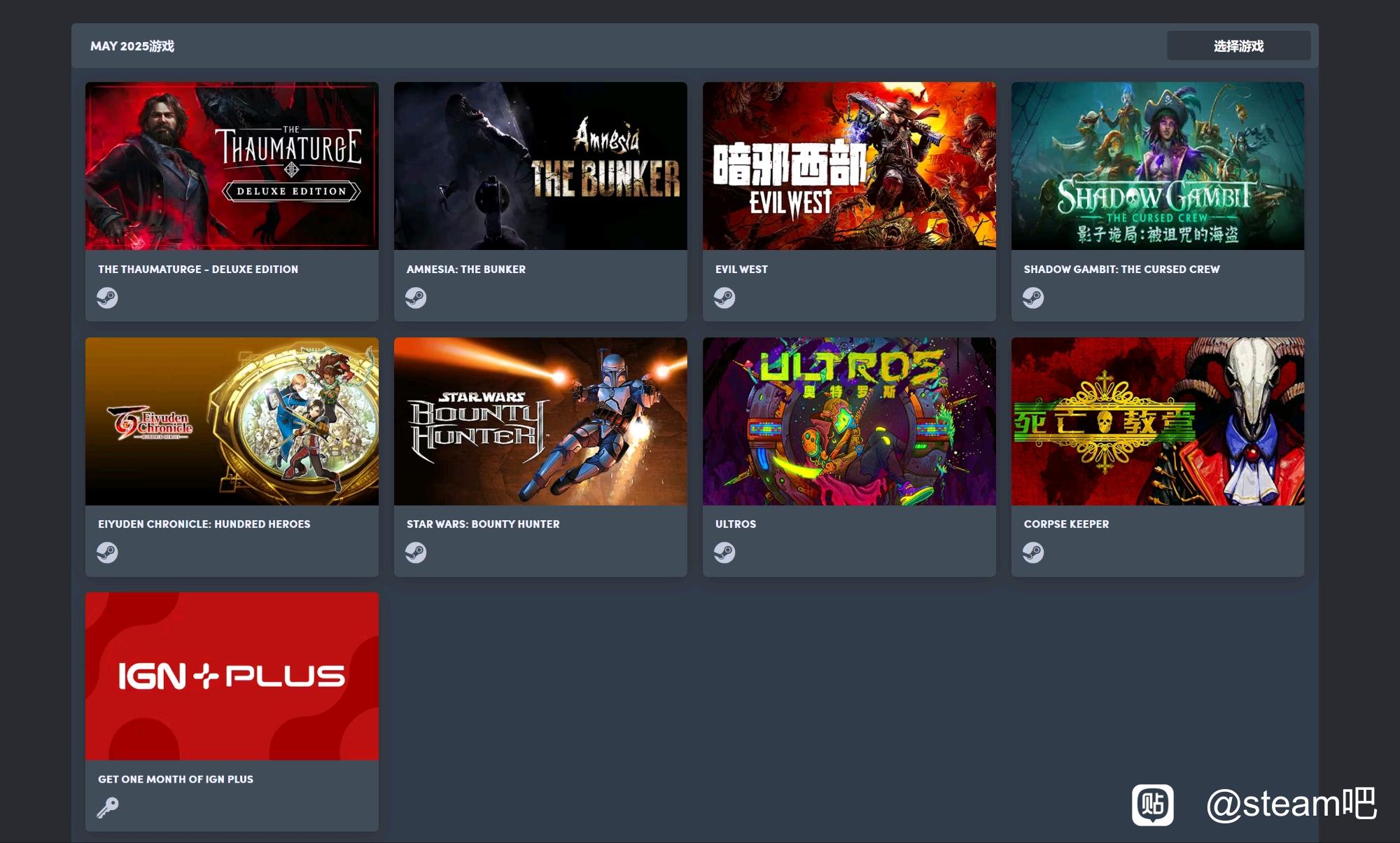Select the Shadow Gambit game artwork
The height and width of the screenshot is (843, 1400).
tap(1158, 166)
